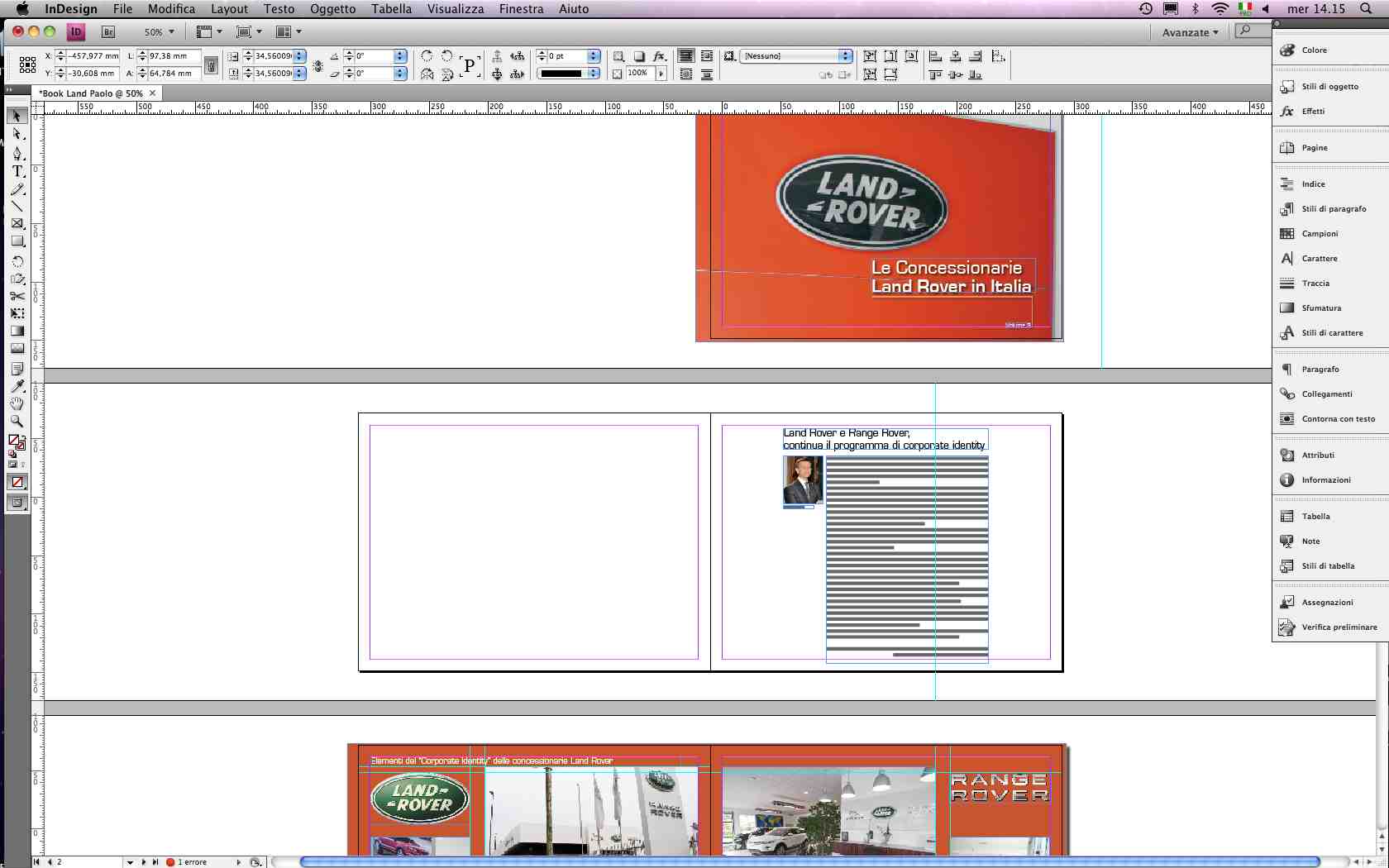Open stroke type line style dropdown
Viewport: 1389px width, 868px height.
(594, 74)
